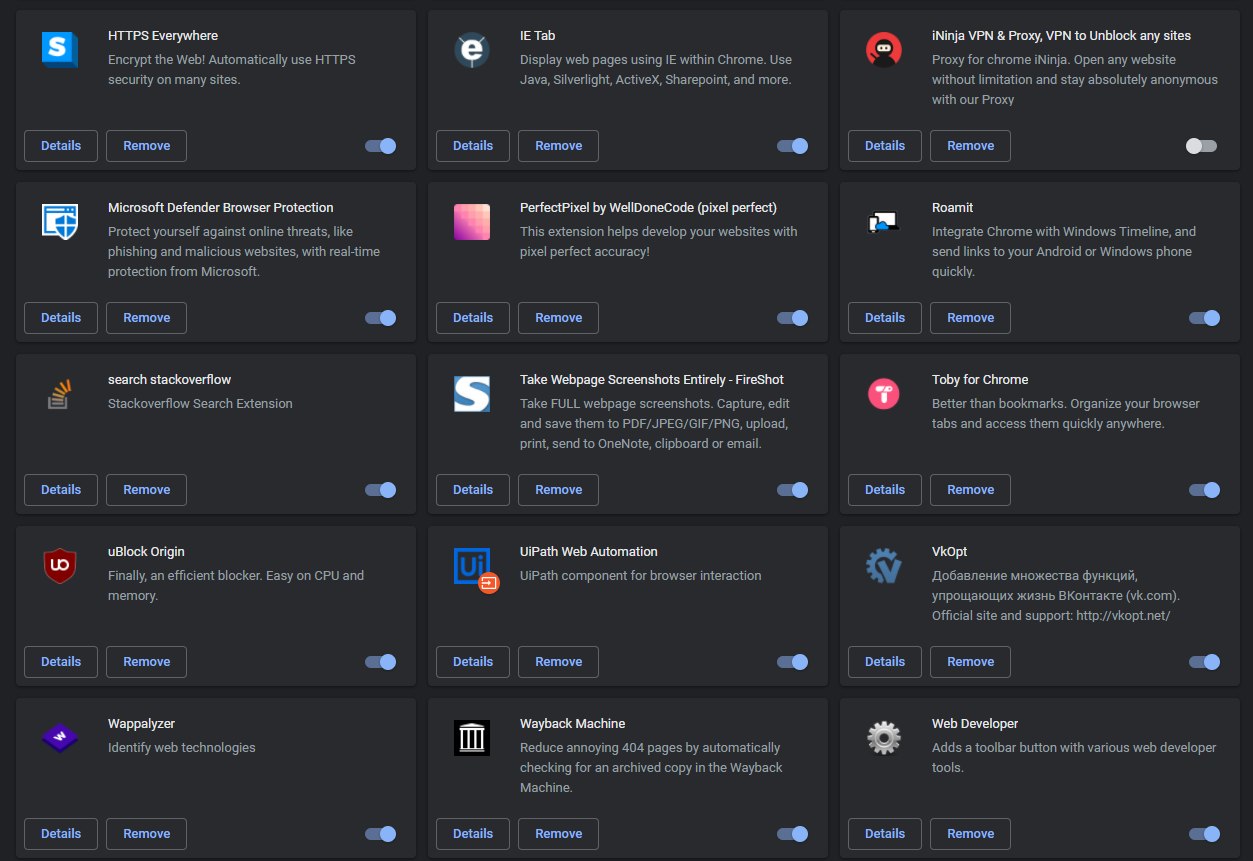Image resolution: width=1253 pixels, height=861 pixels.
Task: Remove the FireShot screenshot extension
Action: point(558,490)
